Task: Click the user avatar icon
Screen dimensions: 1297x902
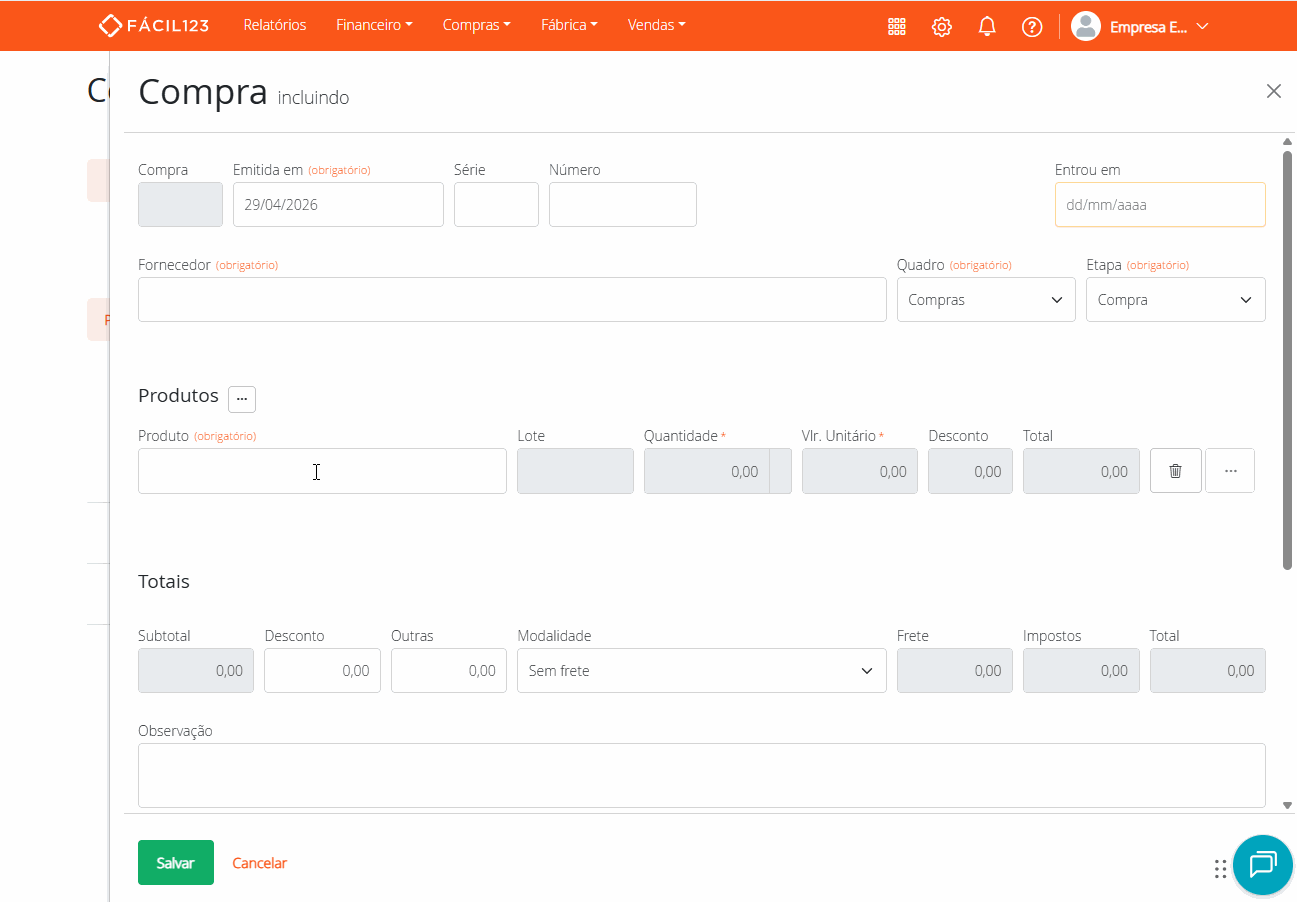Action: [1086, 26]
